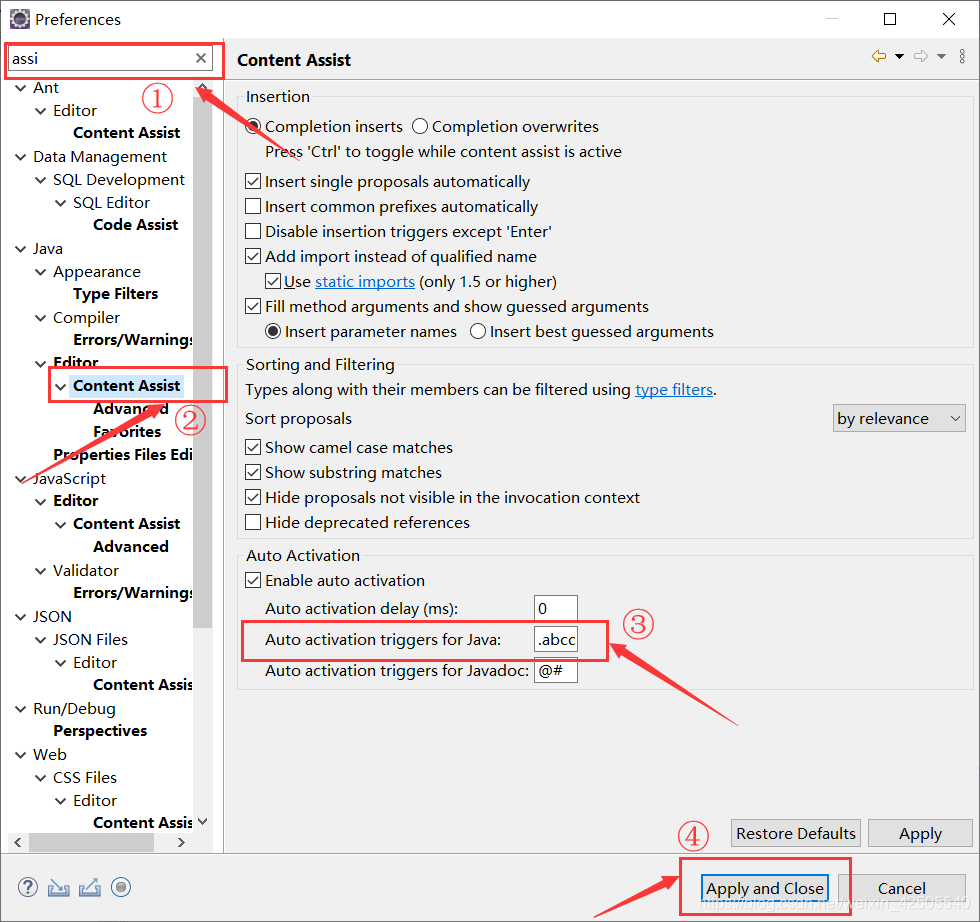Viewport: 980px width, 922px height.
Task: Collapse the Validator node
Action: (41, 571)
